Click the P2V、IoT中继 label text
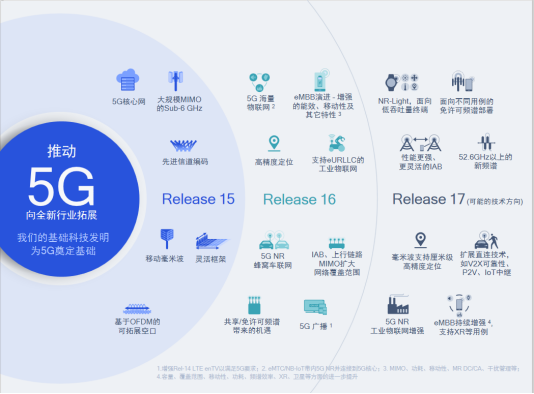The width and height of the screenshot is (534, 394). point(486,272)
